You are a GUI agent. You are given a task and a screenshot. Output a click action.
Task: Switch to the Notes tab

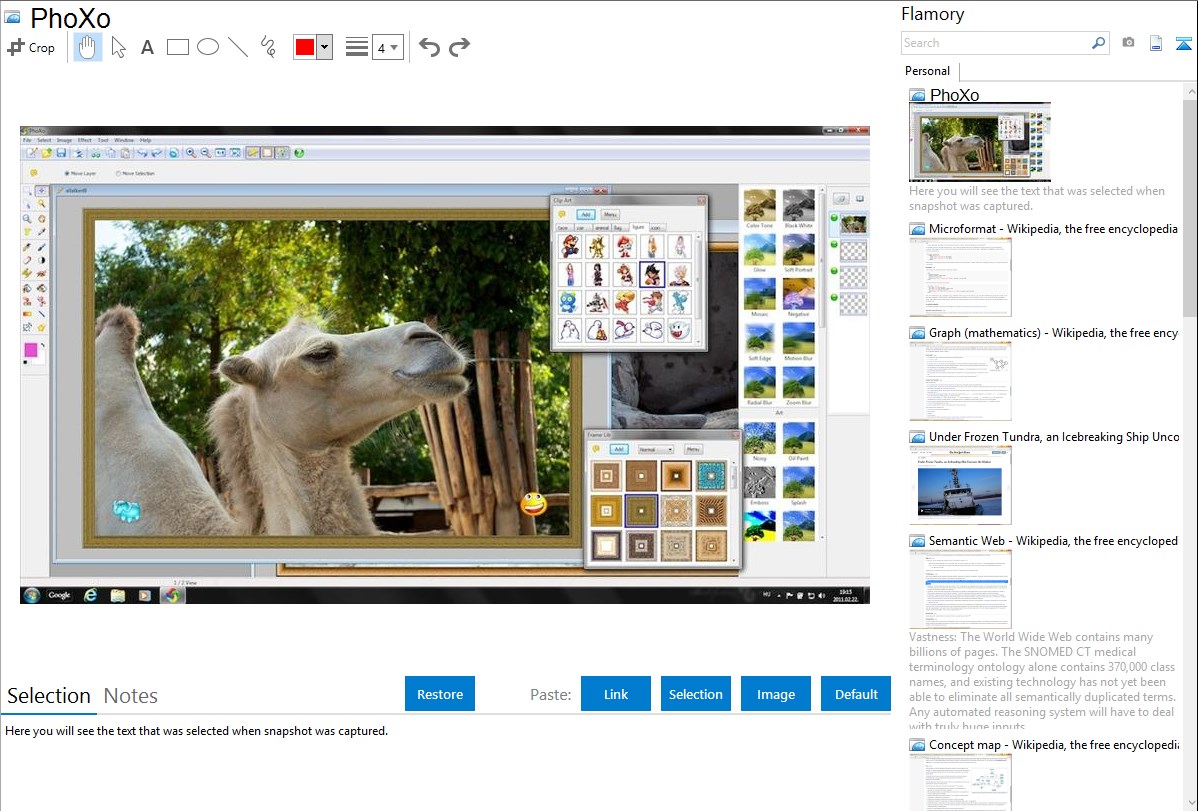pyautogui.click(x=131, y=696)
